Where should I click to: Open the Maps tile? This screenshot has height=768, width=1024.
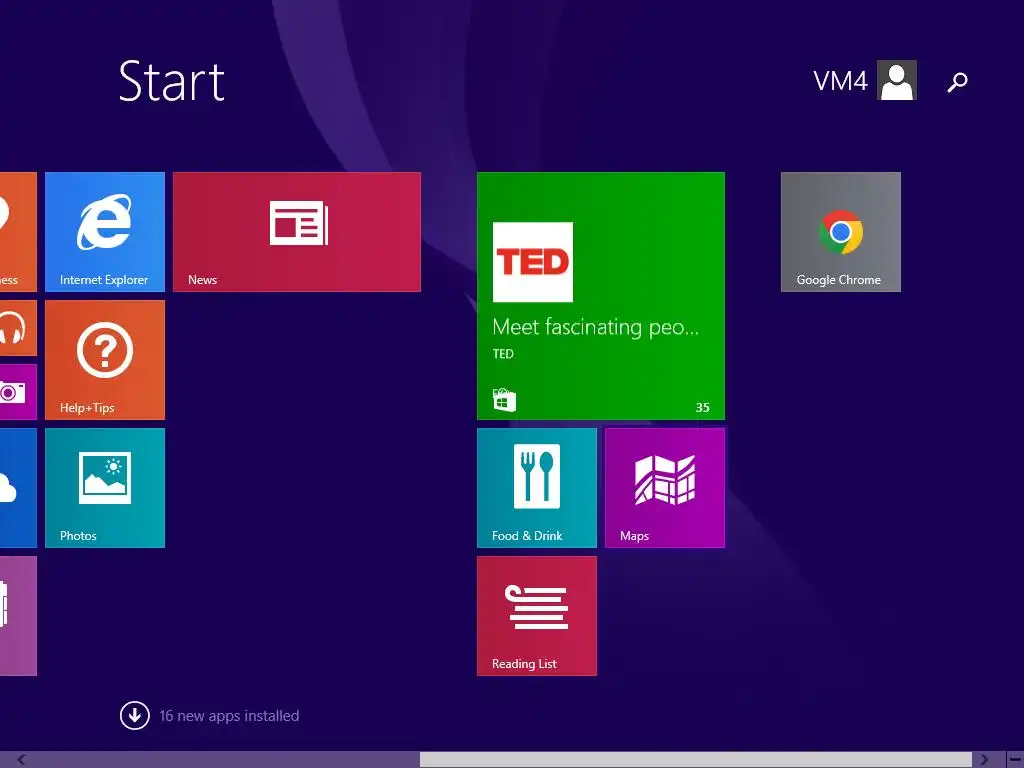pyautogui.click(x=665, y=488)
